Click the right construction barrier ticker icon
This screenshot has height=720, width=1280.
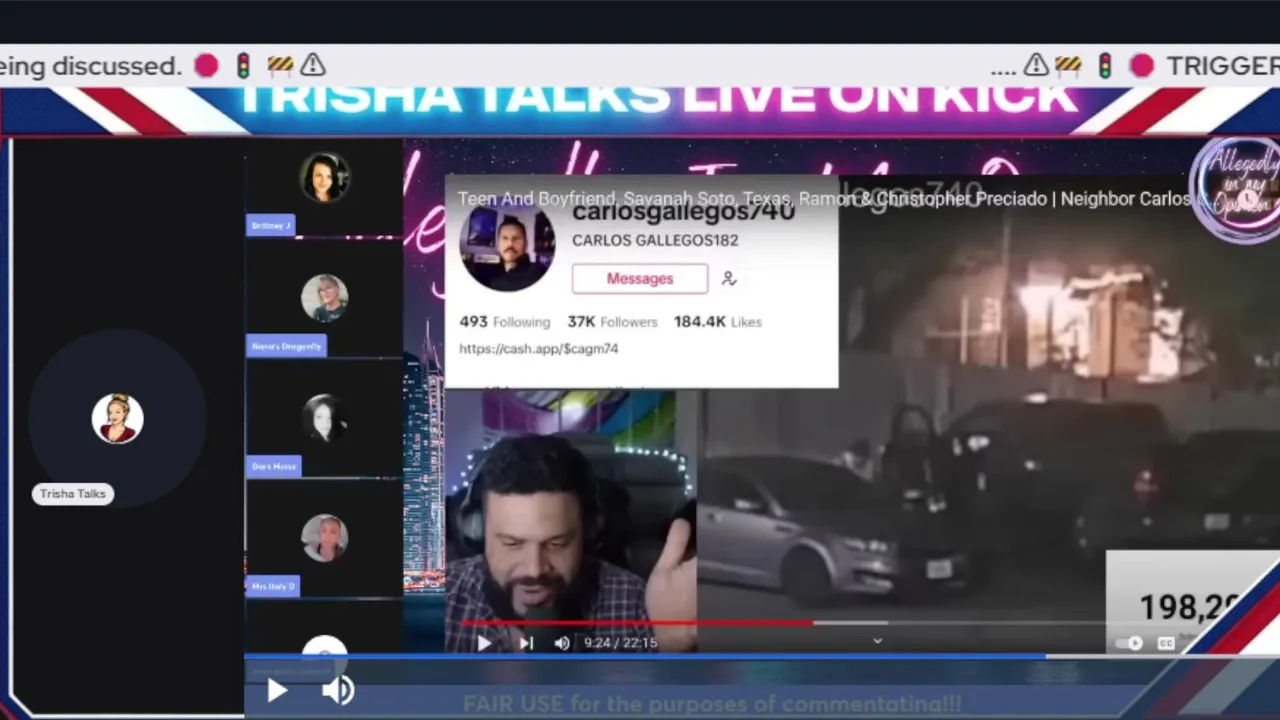pyautogui.click(x=1068, y=66)
